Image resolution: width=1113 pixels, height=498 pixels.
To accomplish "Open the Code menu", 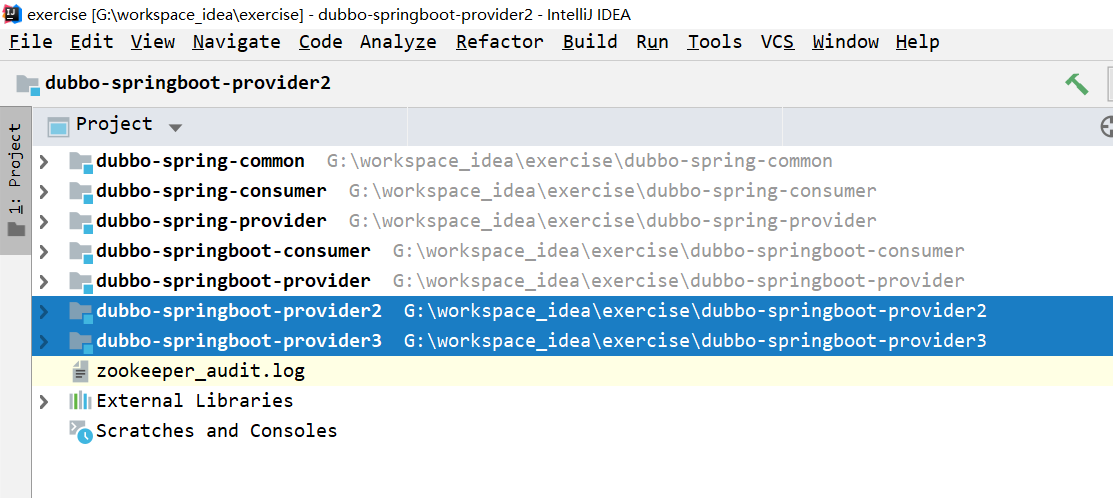I will (x=320, y=43).
